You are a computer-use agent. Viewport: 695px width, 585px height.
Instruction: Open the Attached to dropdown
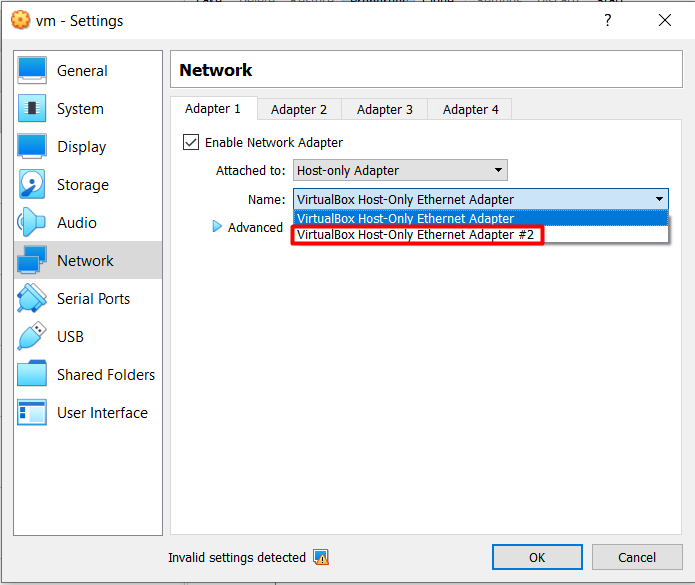400,170
